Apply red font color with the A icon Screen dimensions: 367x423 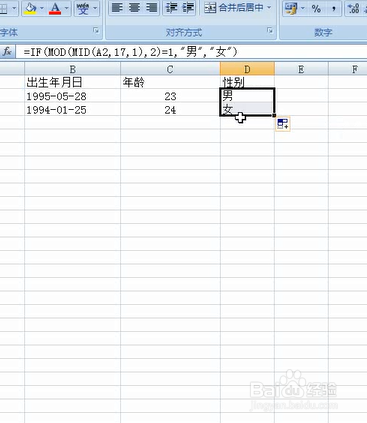click(55, 8)
